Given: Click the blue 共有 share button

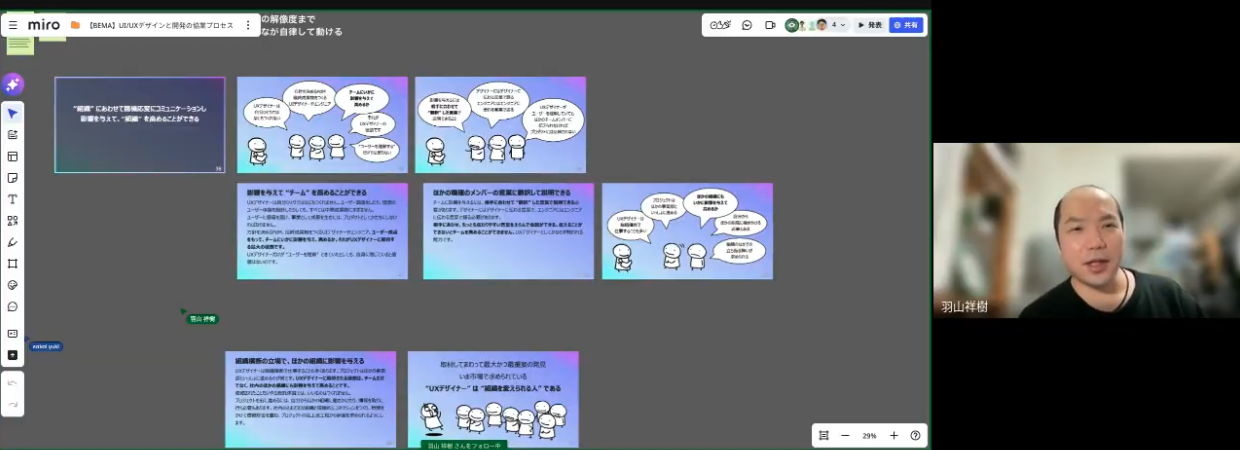Looking at the screenshot, I should [906, 25].
